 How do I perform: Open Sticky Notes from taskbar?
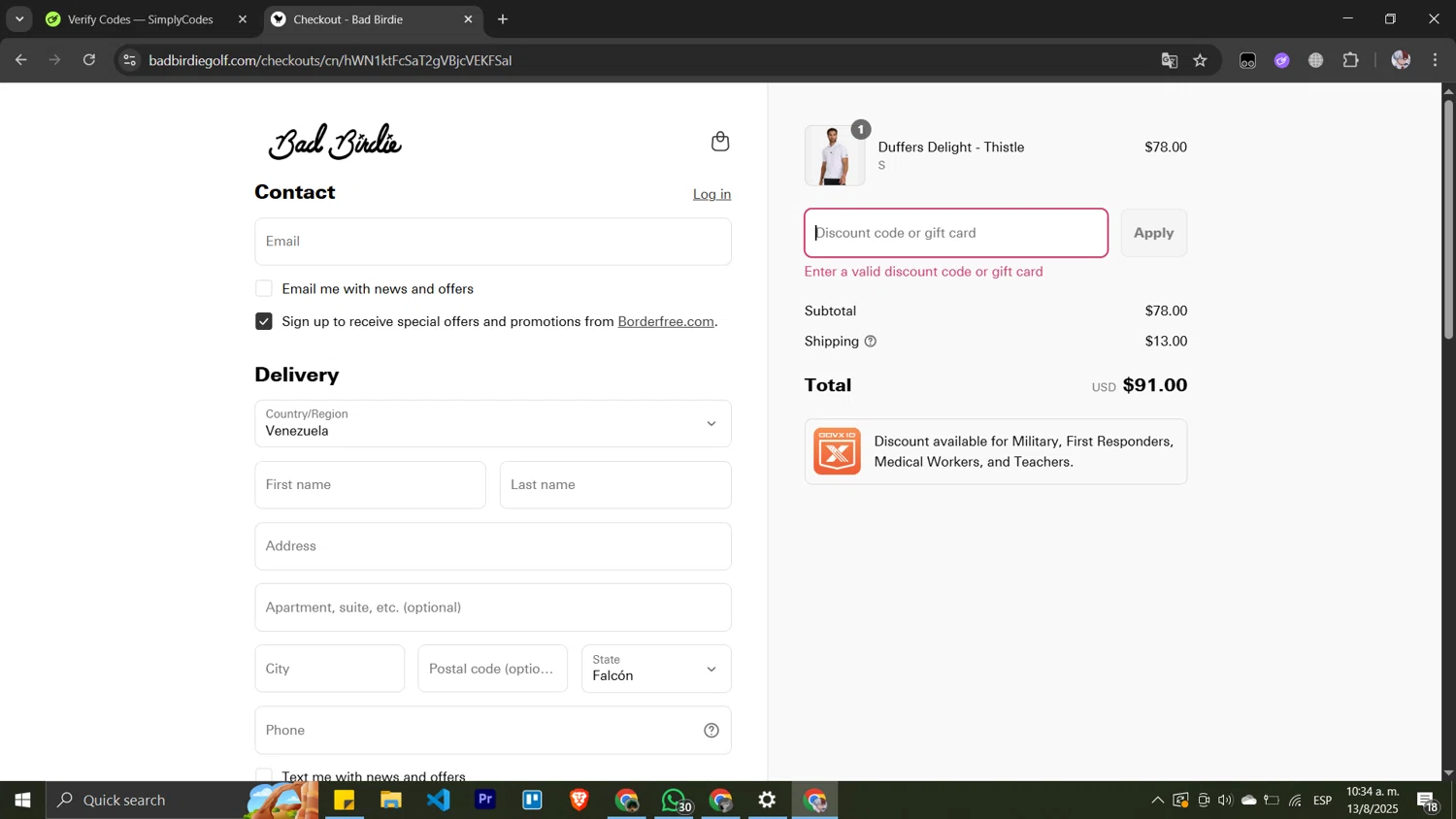coord(345,801)
